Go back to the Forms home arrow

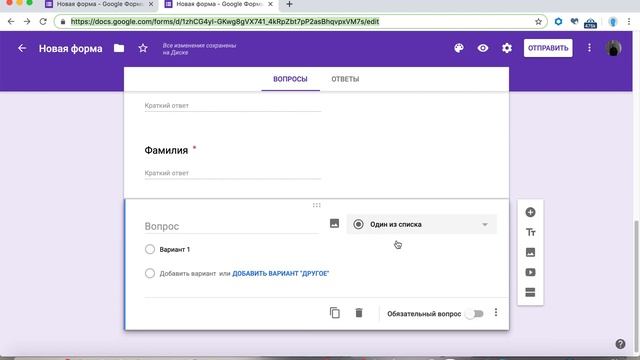pos(22,48)
